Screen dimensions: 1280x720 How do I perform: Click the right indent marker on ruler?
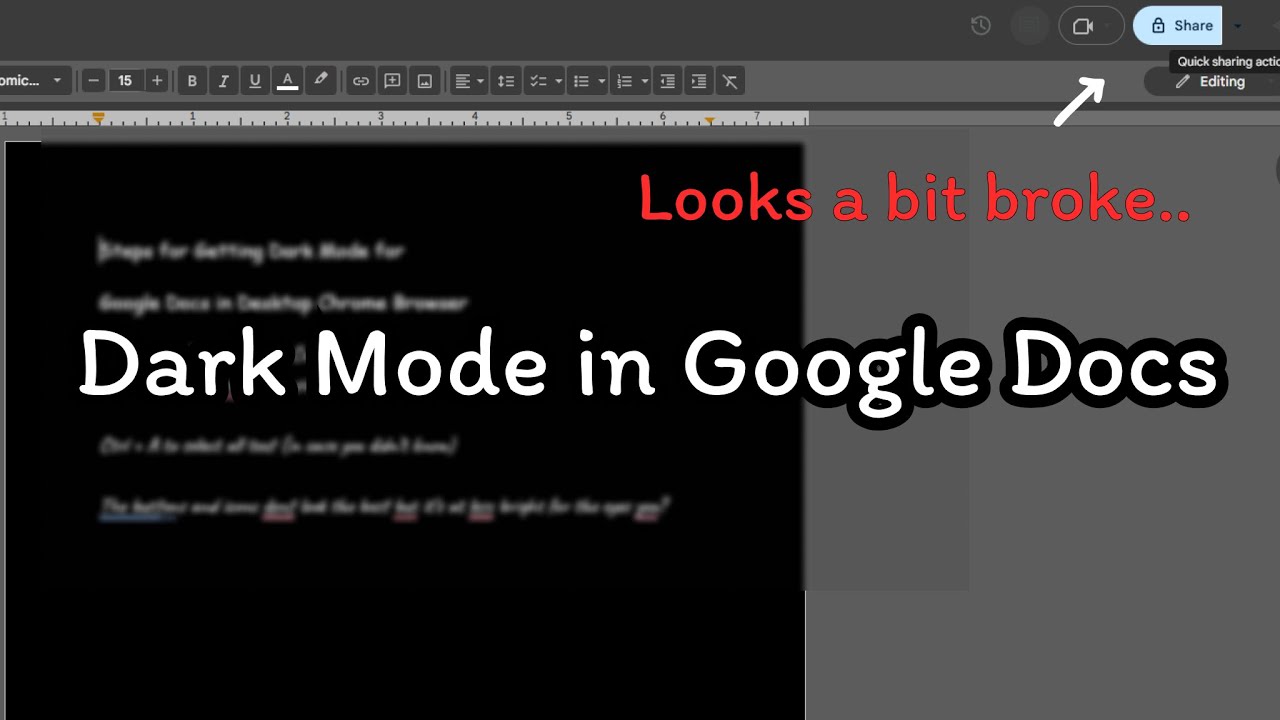click(710, 120)
